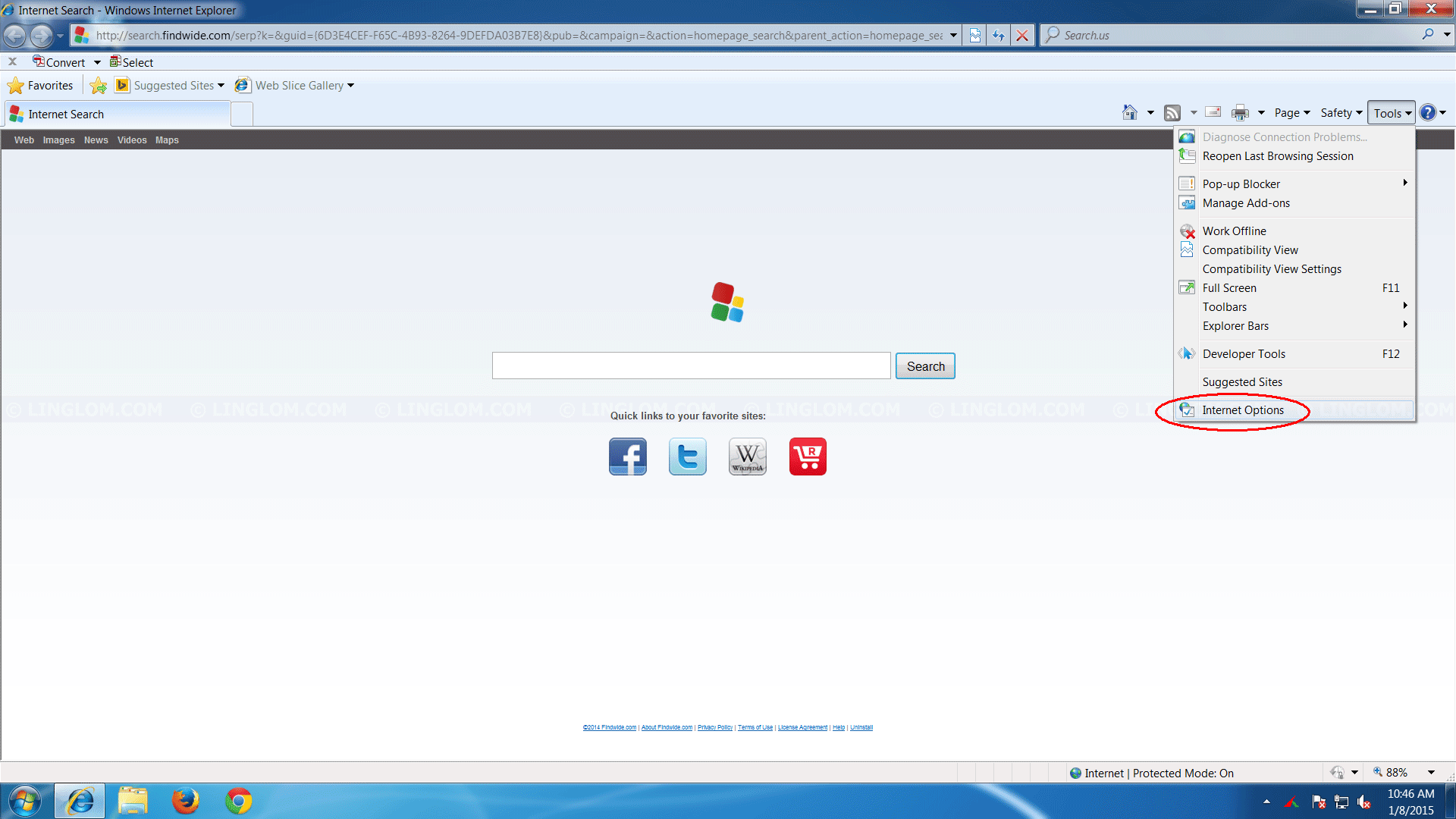Image resolution: width=1456 pixels, height=819 pixels.
Task: Toggle Work Offline mode
Action: 1234,230
